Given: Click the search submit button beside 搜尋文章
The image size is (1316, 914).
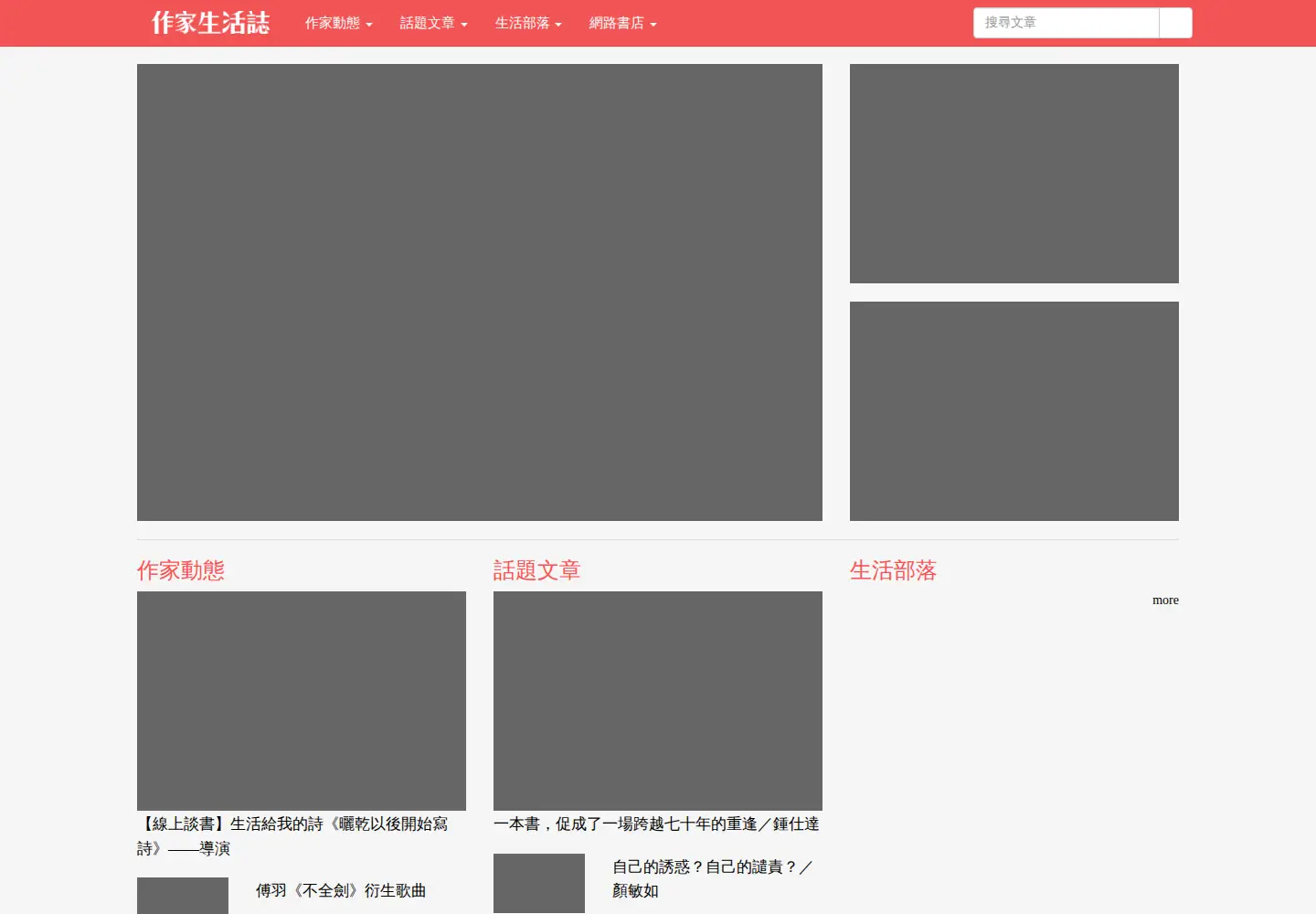Looking at the screenshot, I should [1175, 23].
